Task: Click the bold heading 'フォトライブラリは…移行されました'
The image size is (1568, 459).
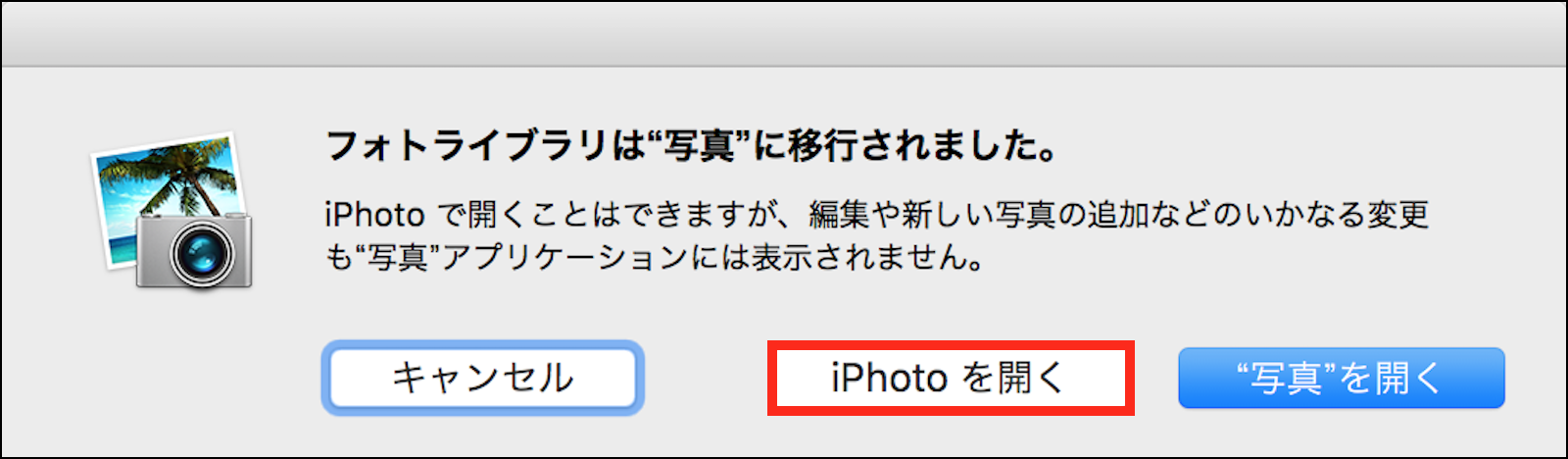Action: [x=692, y=146]
